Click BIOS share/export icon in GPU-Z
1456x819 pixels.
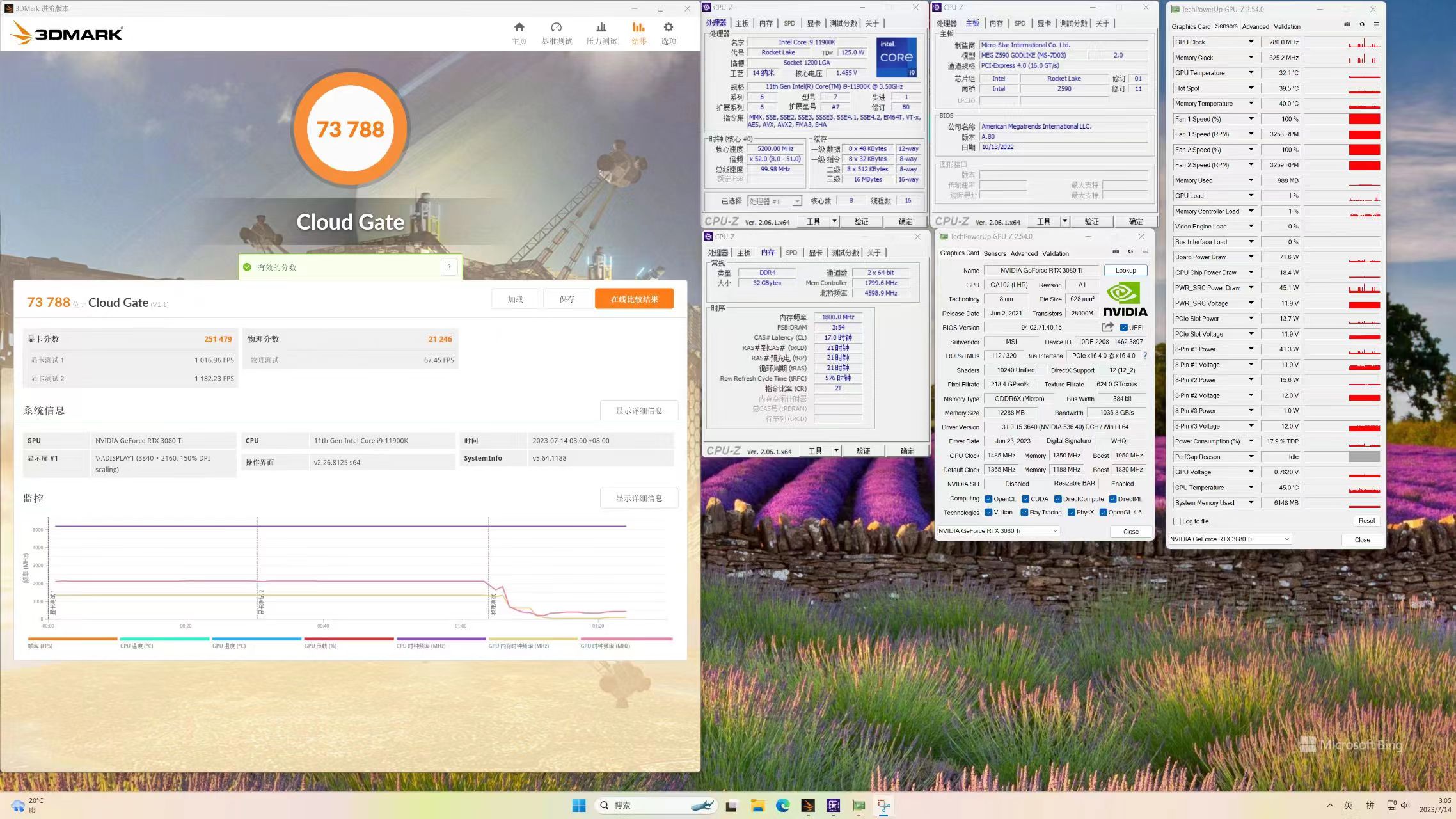(1107, 327)
